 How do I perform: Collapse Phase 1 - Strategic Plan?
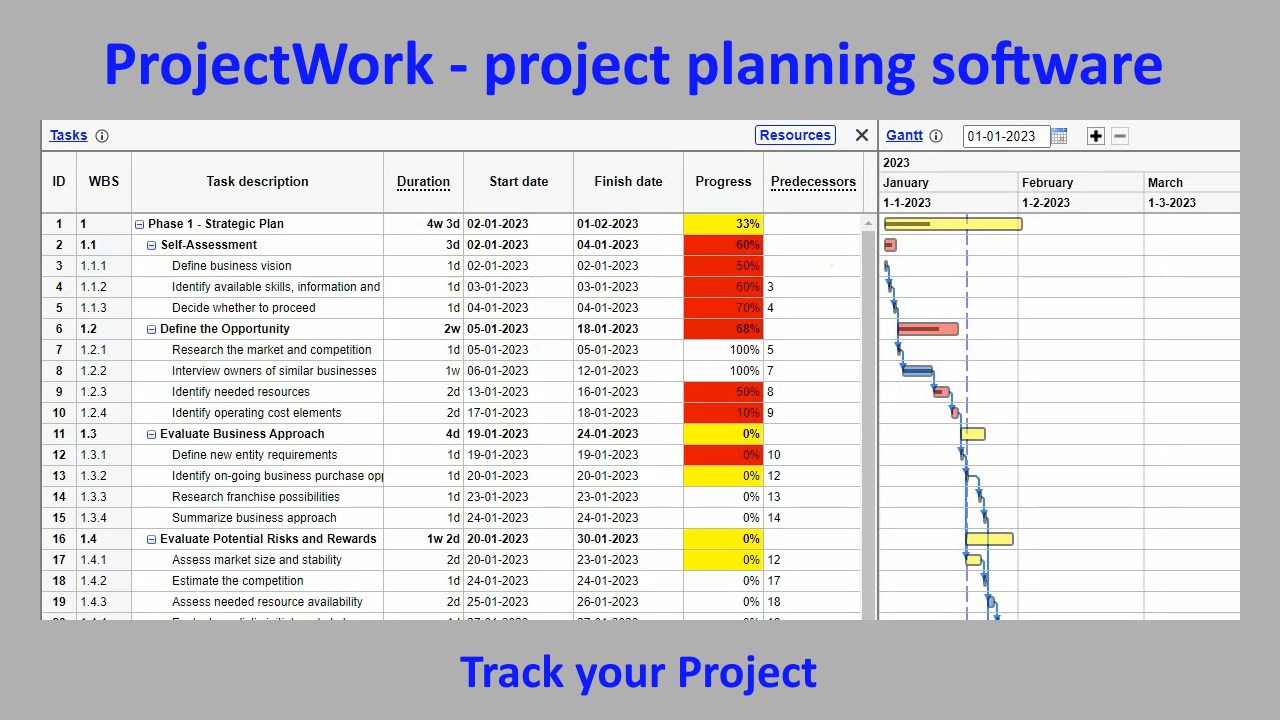pos(140,225)
